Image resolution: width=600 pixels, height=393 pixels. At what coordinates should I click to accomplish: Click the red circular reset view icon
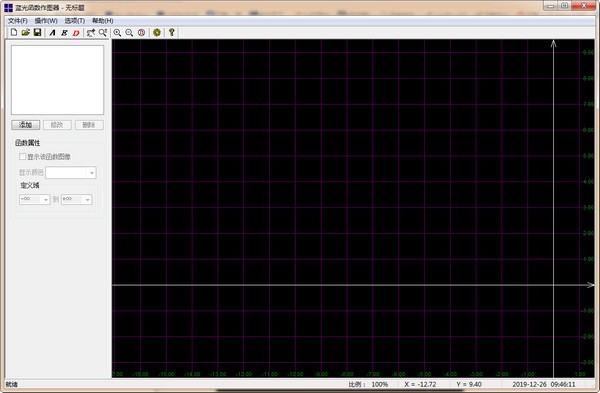pyautogui.click(x=142, y=33)
